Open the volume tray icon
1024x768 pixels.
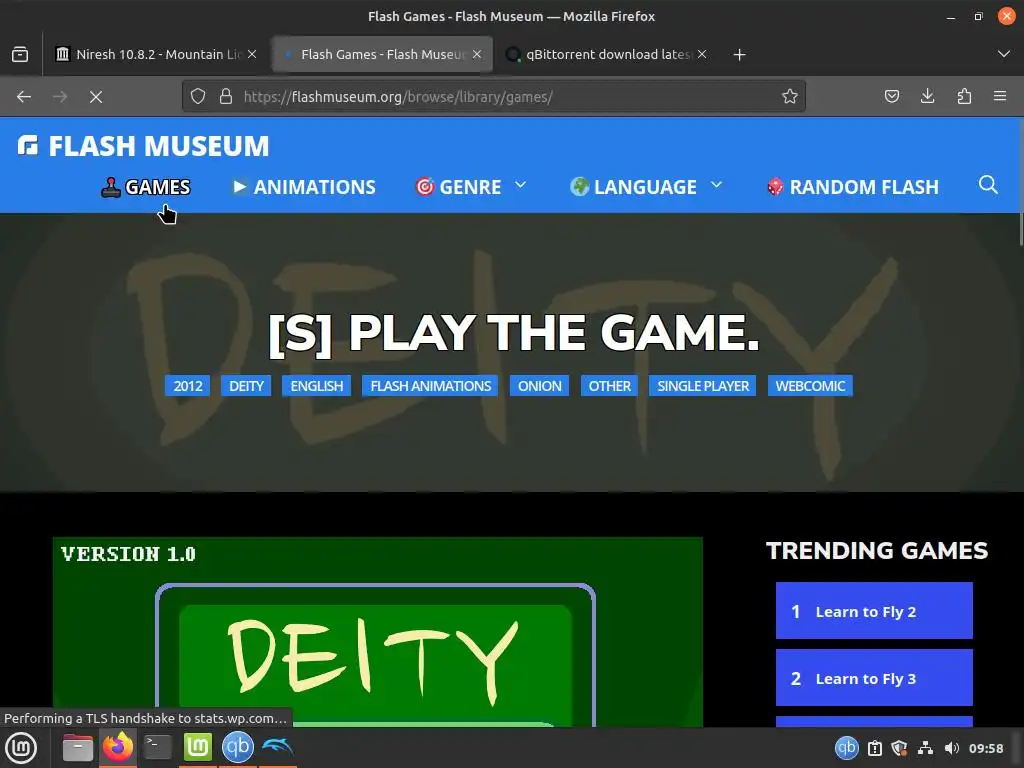(952, 748)
